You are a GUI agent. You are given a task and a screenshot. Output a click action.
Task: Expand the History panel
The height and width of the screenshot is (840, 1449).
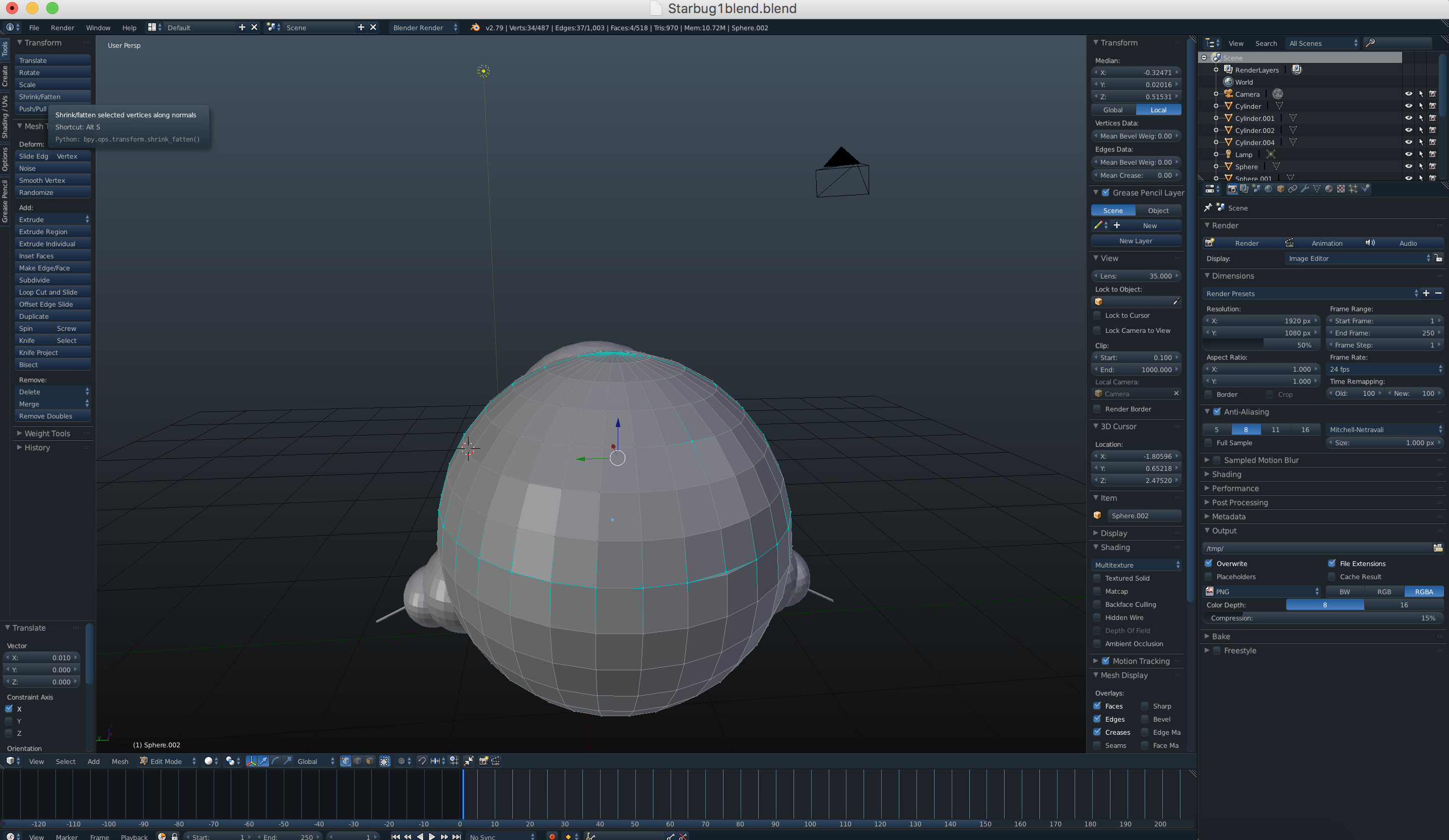point(37,447)
